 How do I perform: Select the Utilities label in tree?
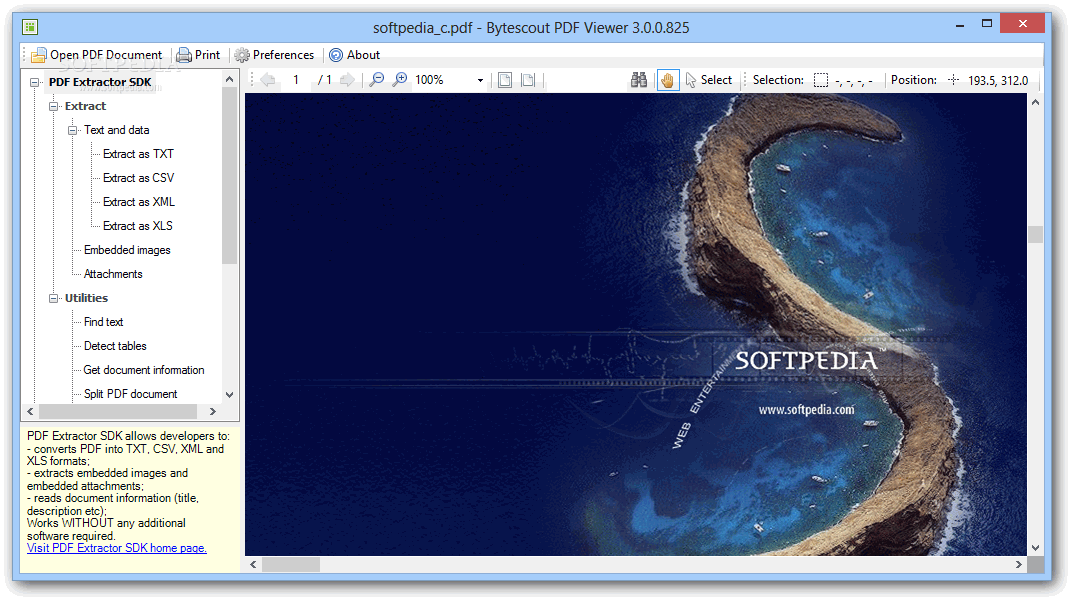click(86, 298)
